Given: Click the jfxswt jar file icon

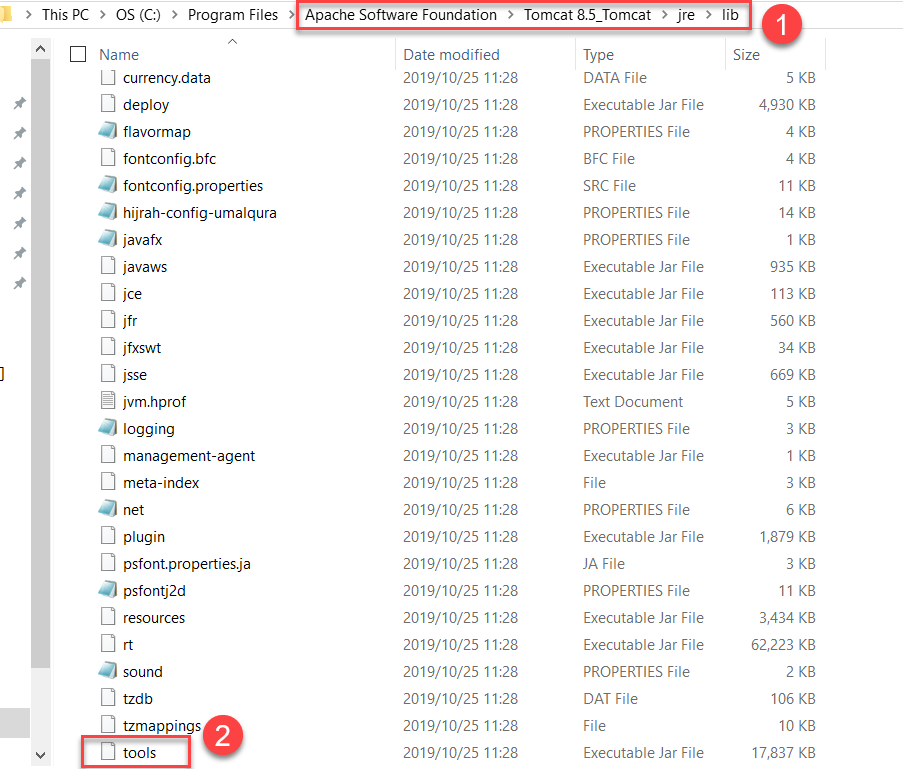Looking at the screenshot, I should pos(108,347).
